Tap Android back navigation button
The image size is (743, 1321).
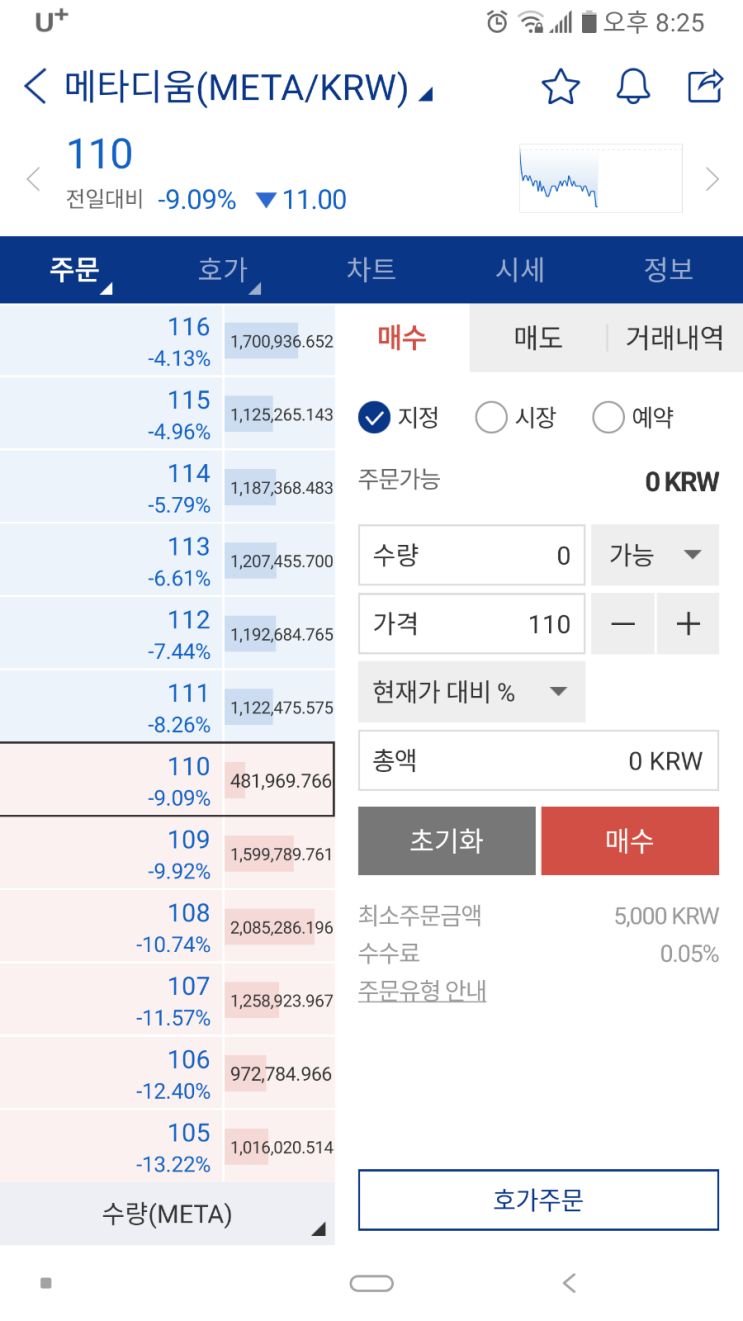[569, 1283]
